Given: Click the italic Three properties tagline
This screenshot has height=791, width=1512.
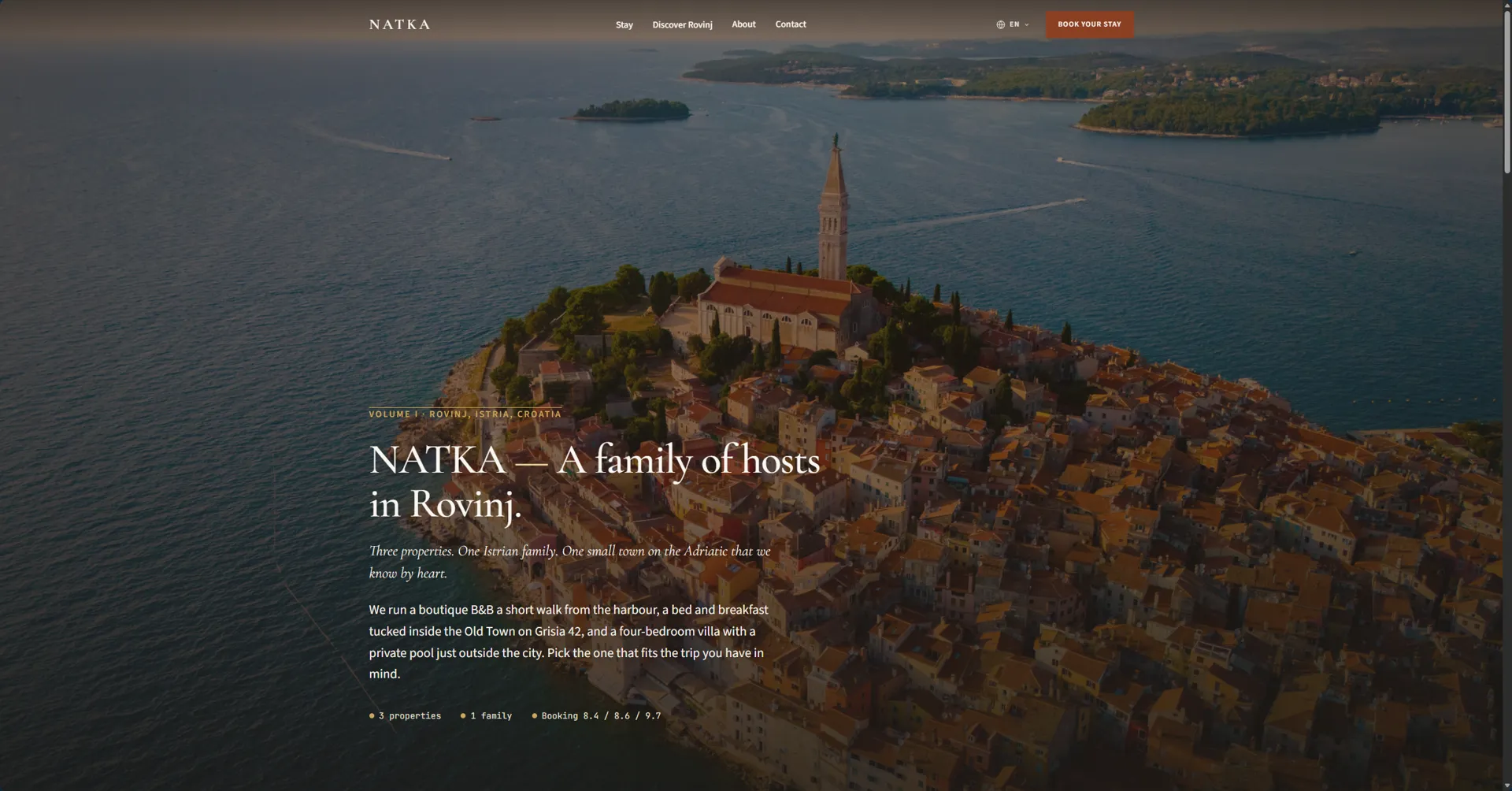Looking at the screenshot, I should click(x=569, y=562).
